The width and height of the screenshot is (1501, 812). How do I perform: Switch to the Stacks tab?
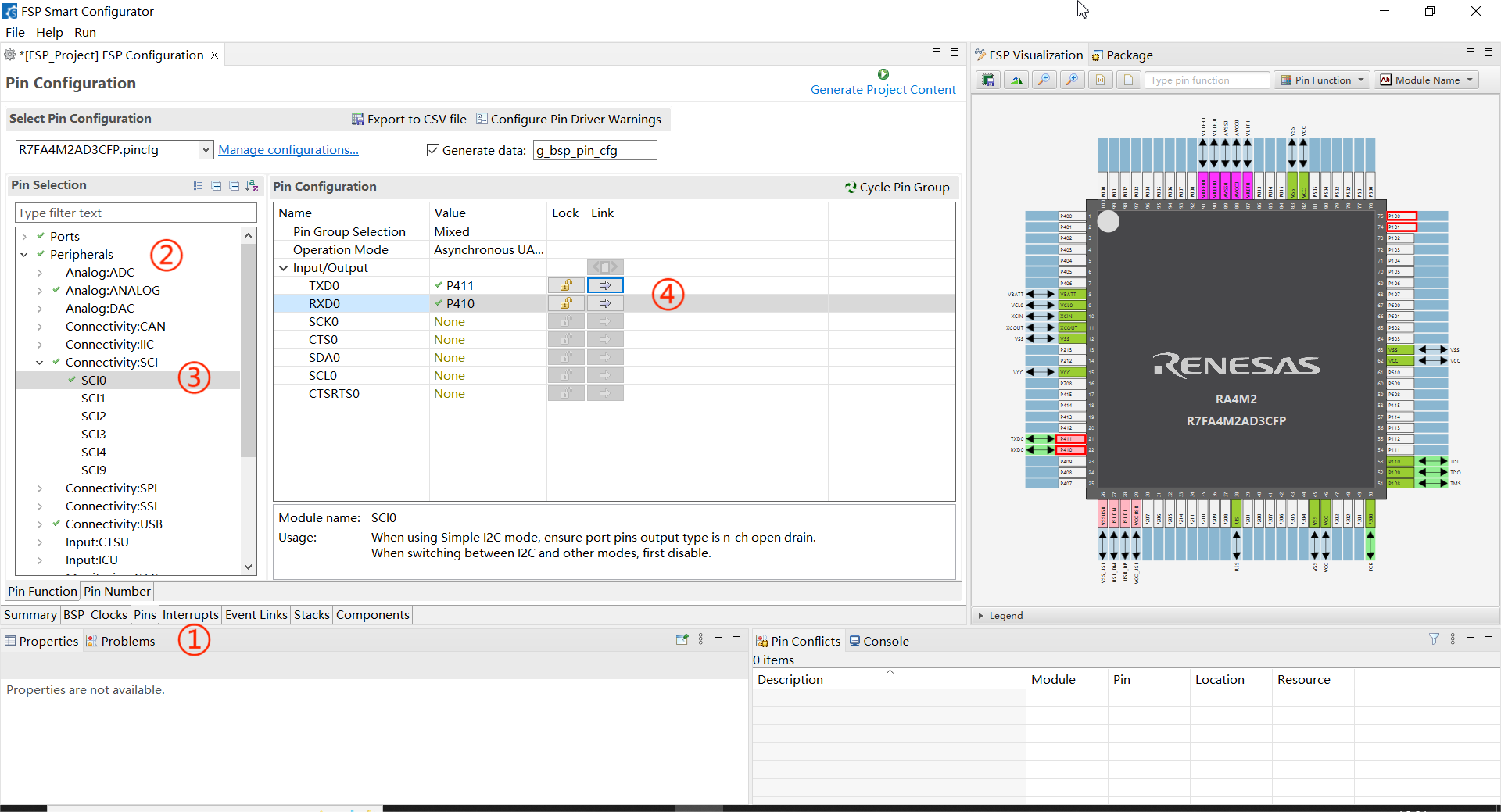click(x=311, y=615)
